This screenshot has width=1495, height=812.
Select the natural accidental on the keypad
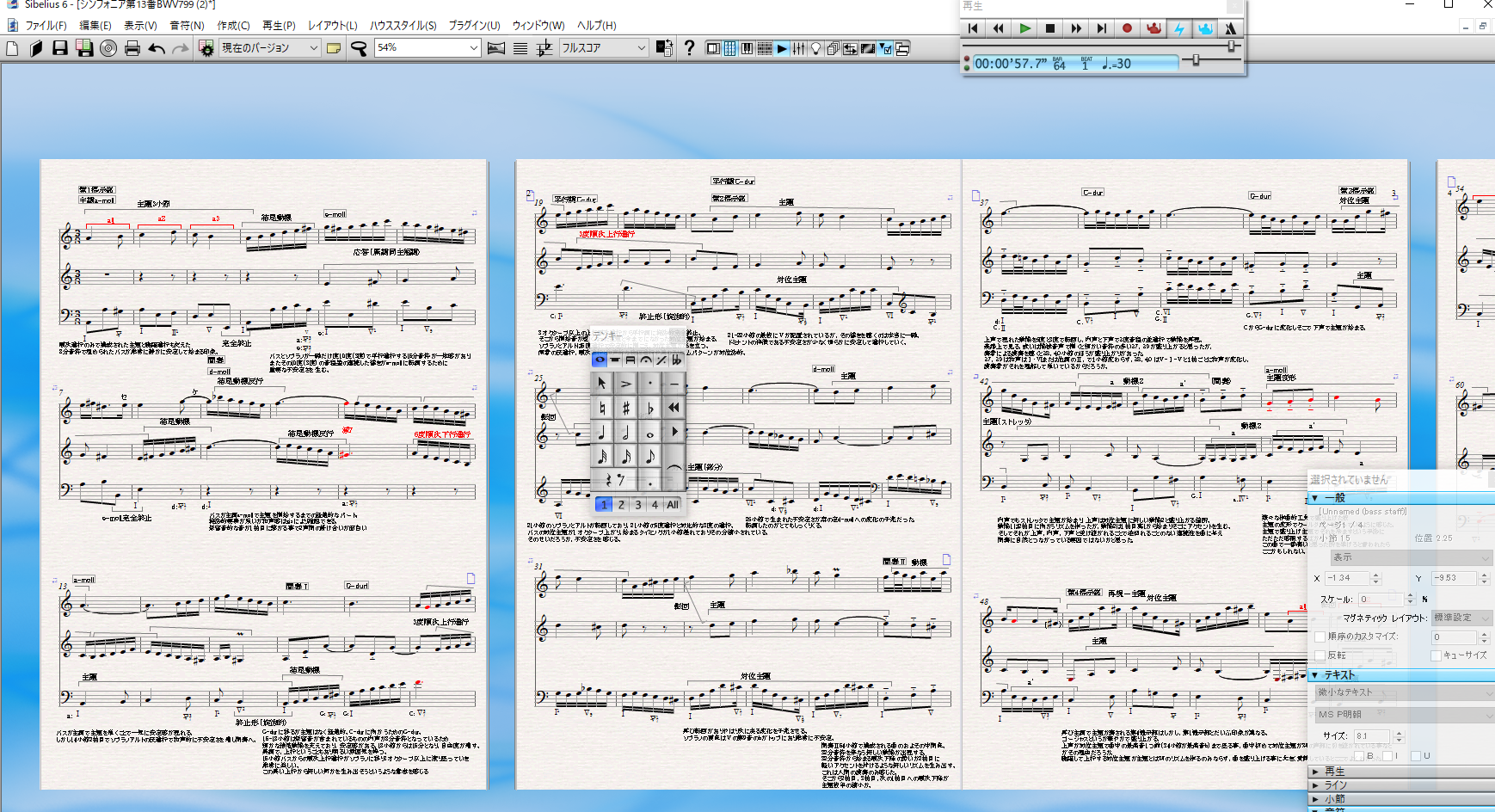click(x=602, y=408)
